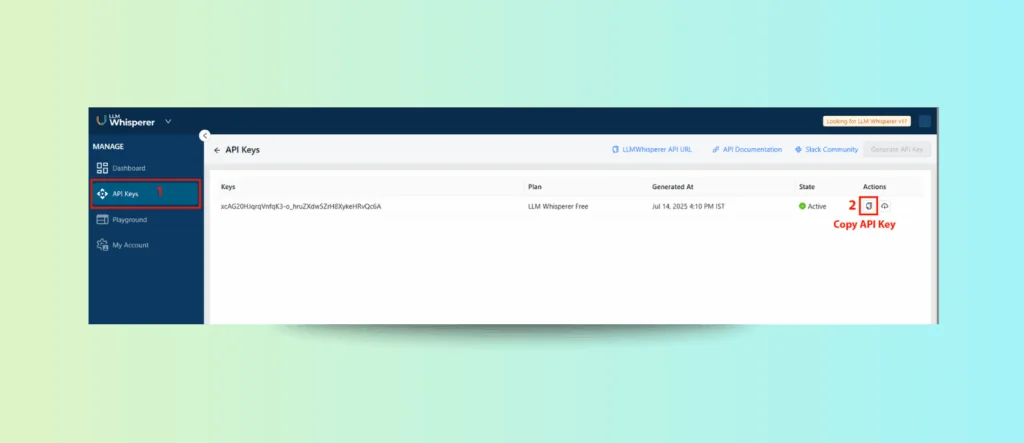
Task: Click the Actions column header
Action: coord(874,187)
